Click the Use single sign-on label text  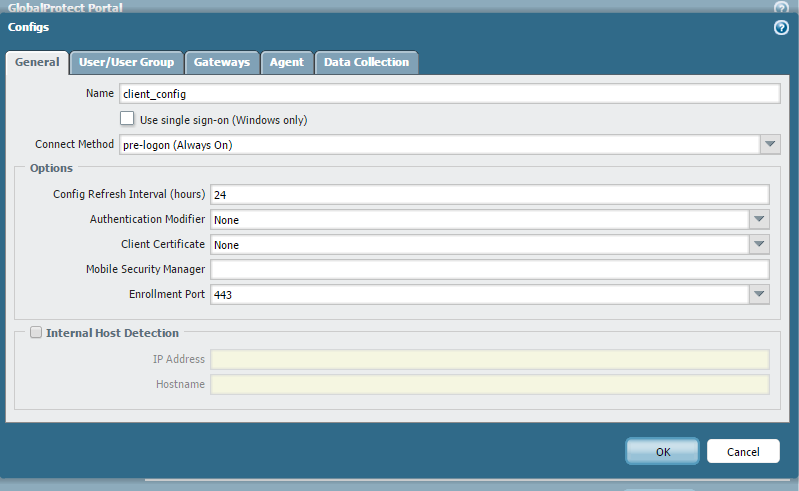point(224,120)
